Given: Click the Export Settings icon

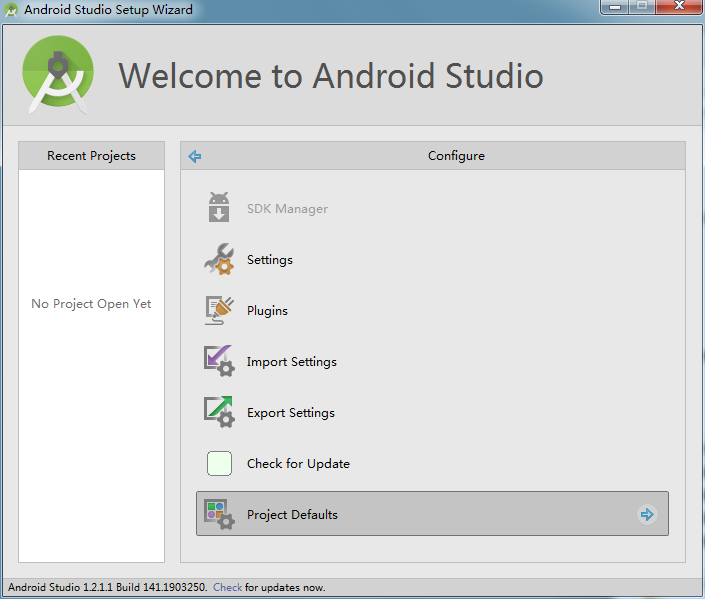Looking at the screenshot, I should [219, 412].
